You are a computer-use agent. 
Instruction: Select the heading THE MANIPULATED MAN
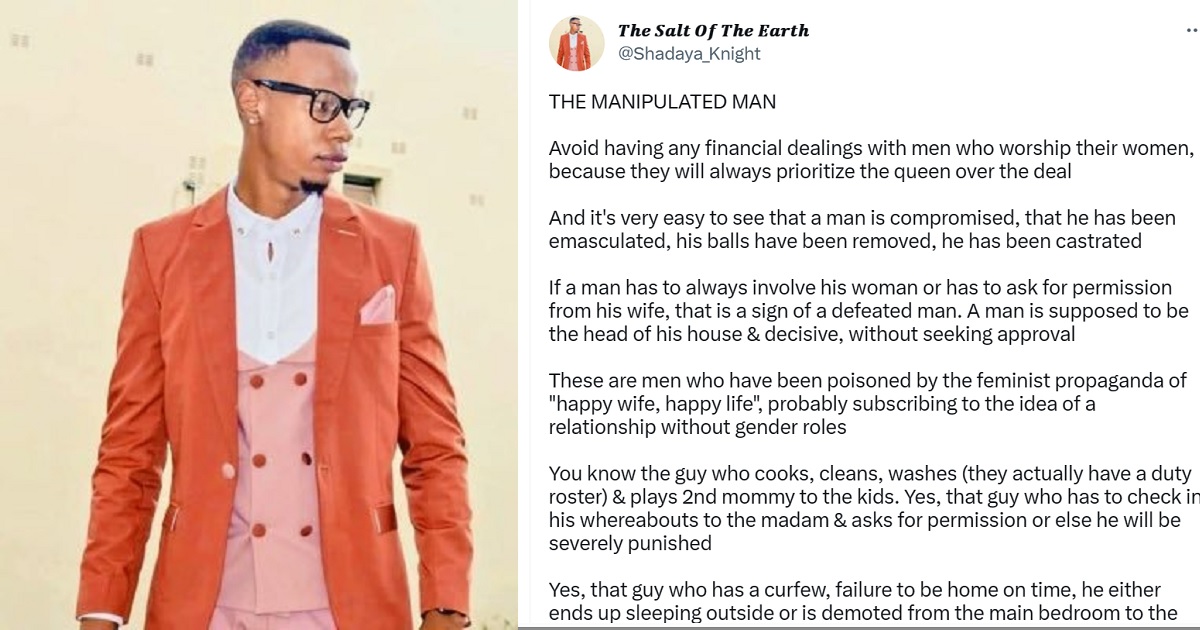[x=662, y=102]
